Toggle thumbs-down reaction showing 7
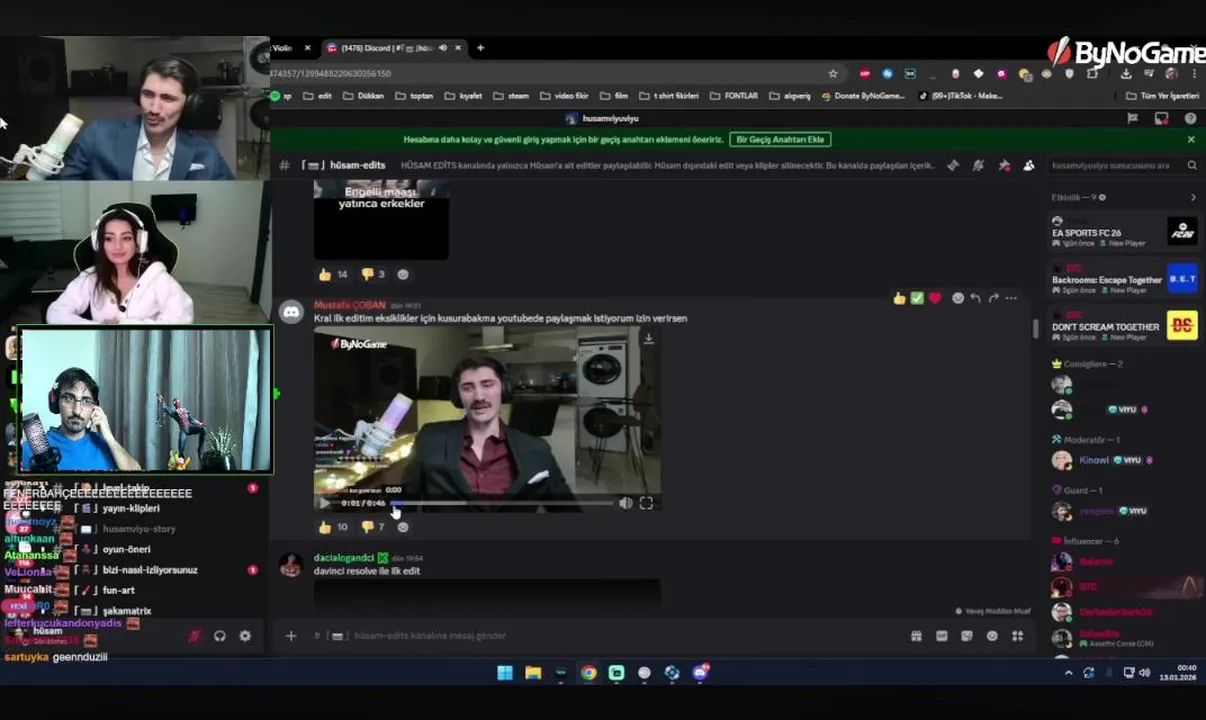The width and height of the screenshot is (1206, 720). coord(373,527)
